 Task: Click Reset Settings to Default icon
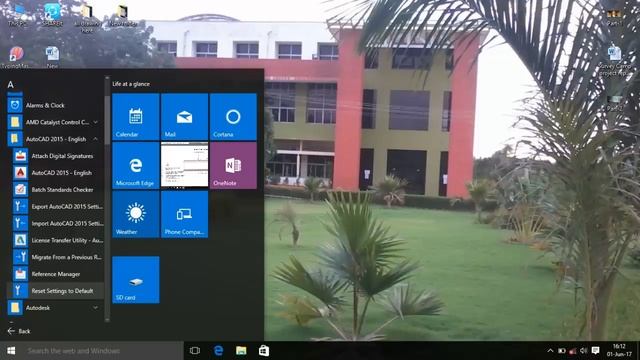(20, 291)
